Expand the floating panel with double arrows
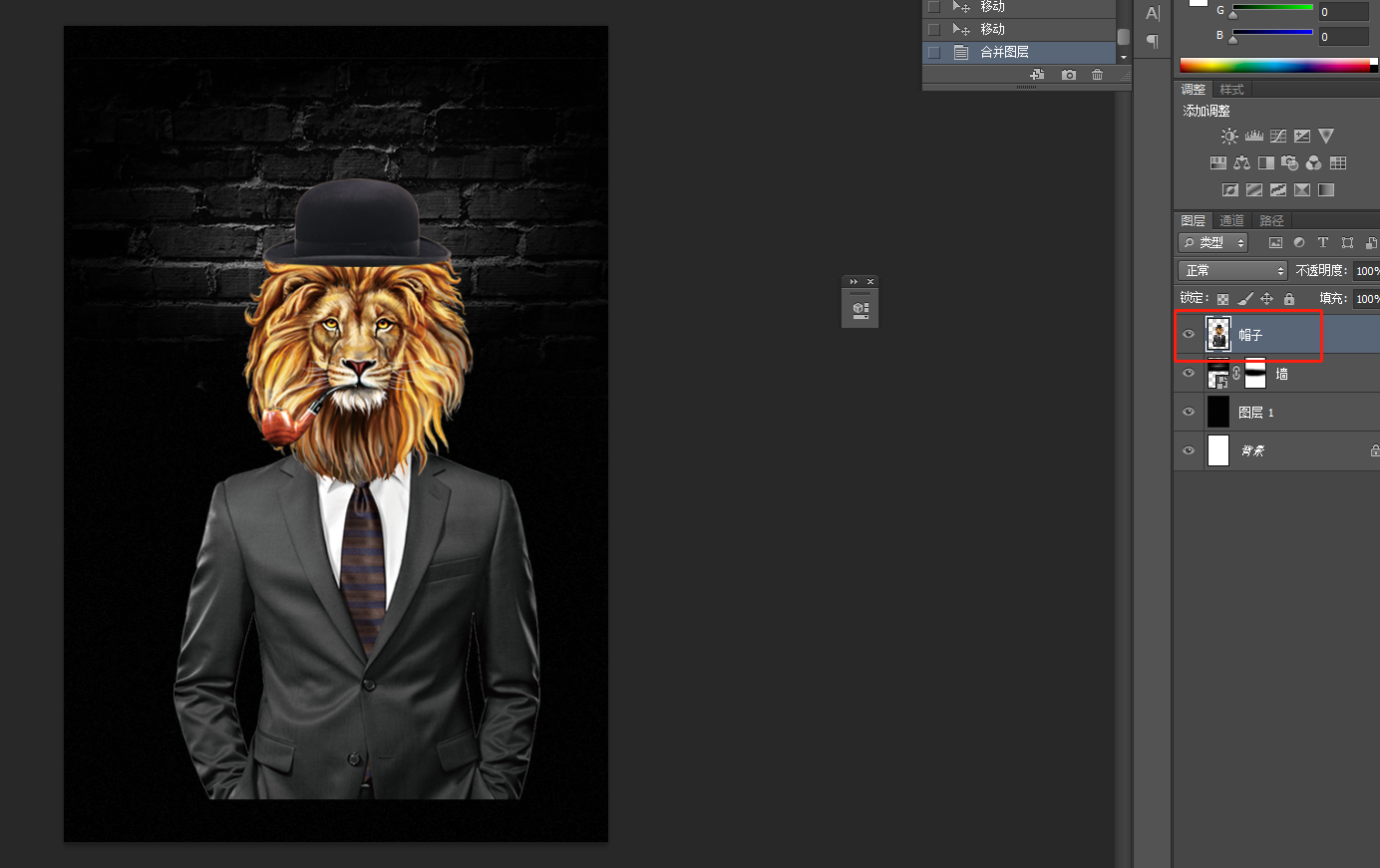 click(854, 282)
